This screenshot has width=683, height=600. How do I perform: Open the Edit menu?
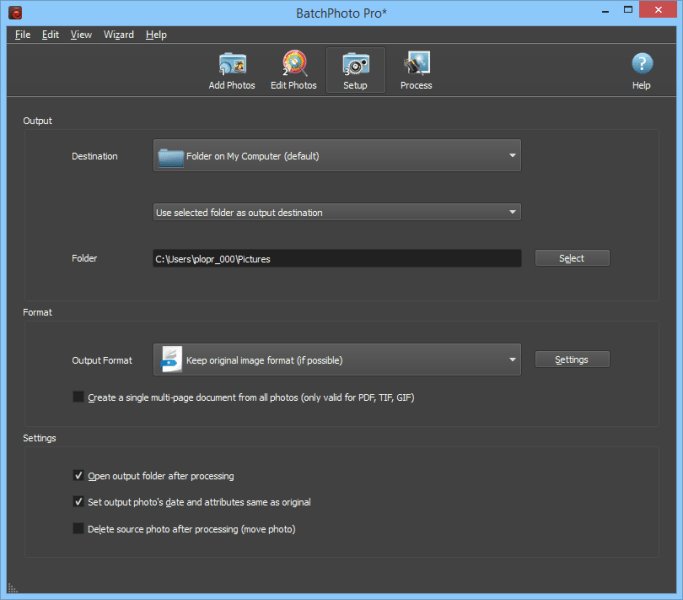pos(51,34)
